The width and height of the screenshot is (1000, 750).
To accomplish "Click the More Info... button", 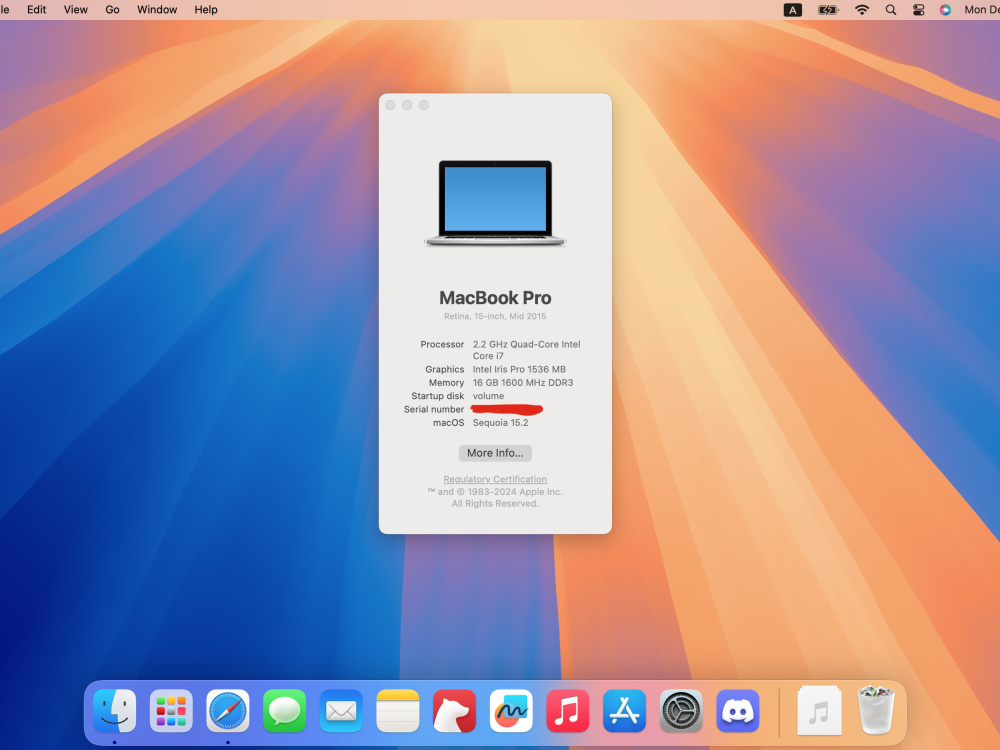I will [x=495, y=453].
